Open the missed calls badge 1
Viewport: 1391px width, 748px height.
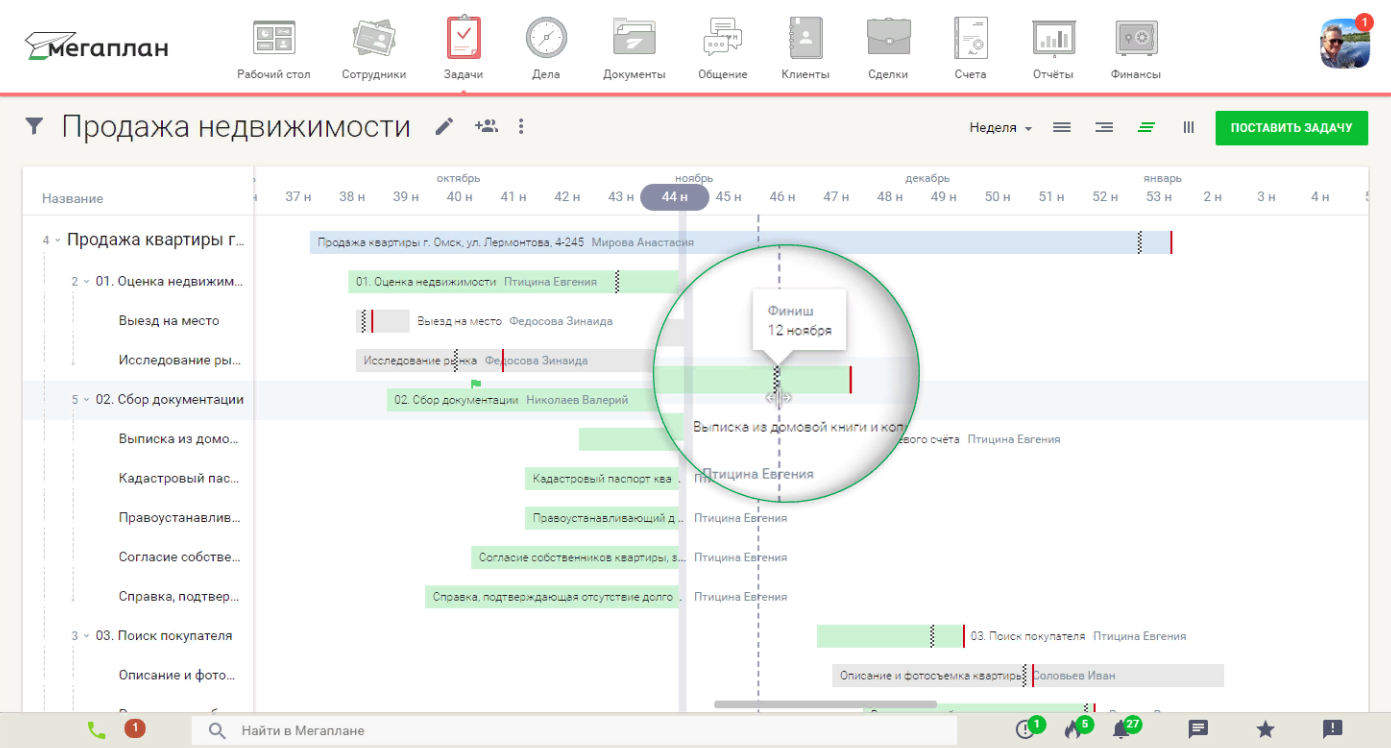134,729
